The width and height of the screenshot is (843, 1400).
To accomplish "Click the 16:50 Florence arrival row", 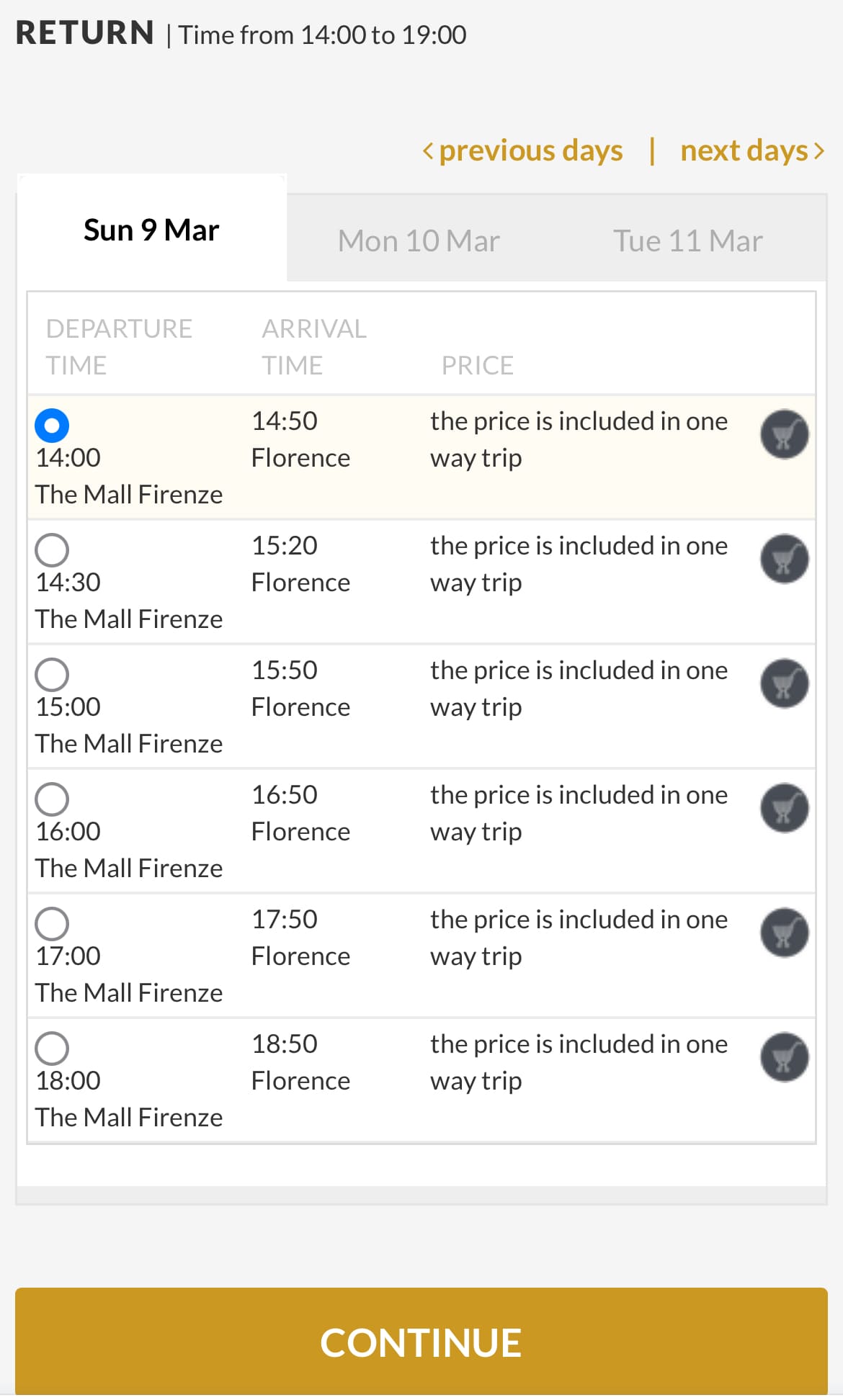I will 300,814.
